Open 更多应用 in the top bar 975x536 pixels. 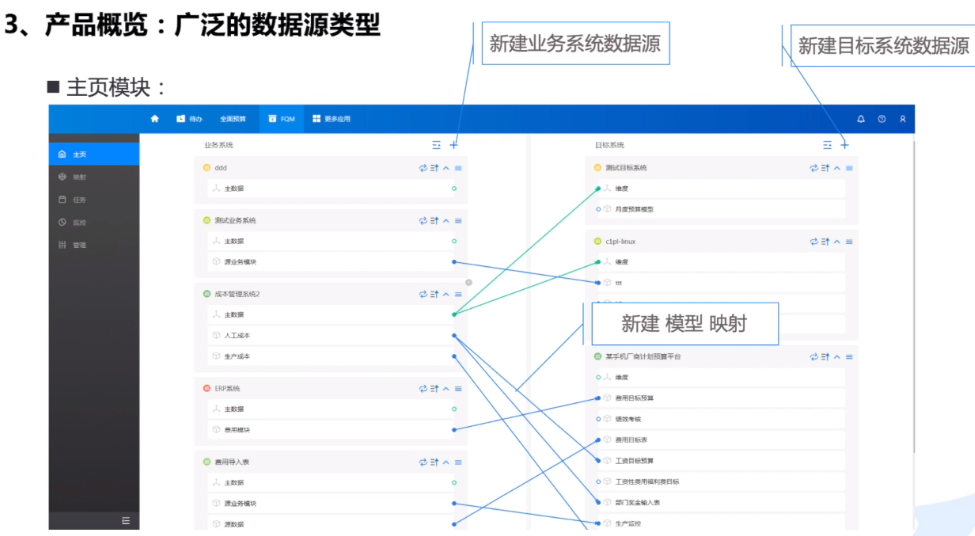point(331,119)
